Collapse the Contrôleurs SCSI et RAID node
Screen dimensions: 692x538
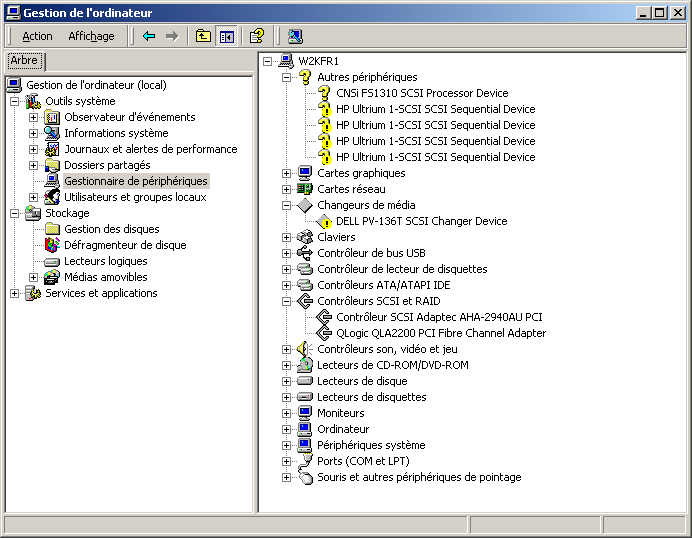[287, 301]
